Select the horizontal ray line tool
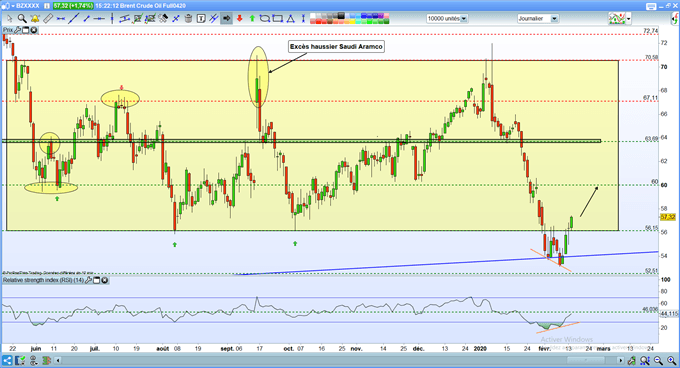 click(99, 19)
